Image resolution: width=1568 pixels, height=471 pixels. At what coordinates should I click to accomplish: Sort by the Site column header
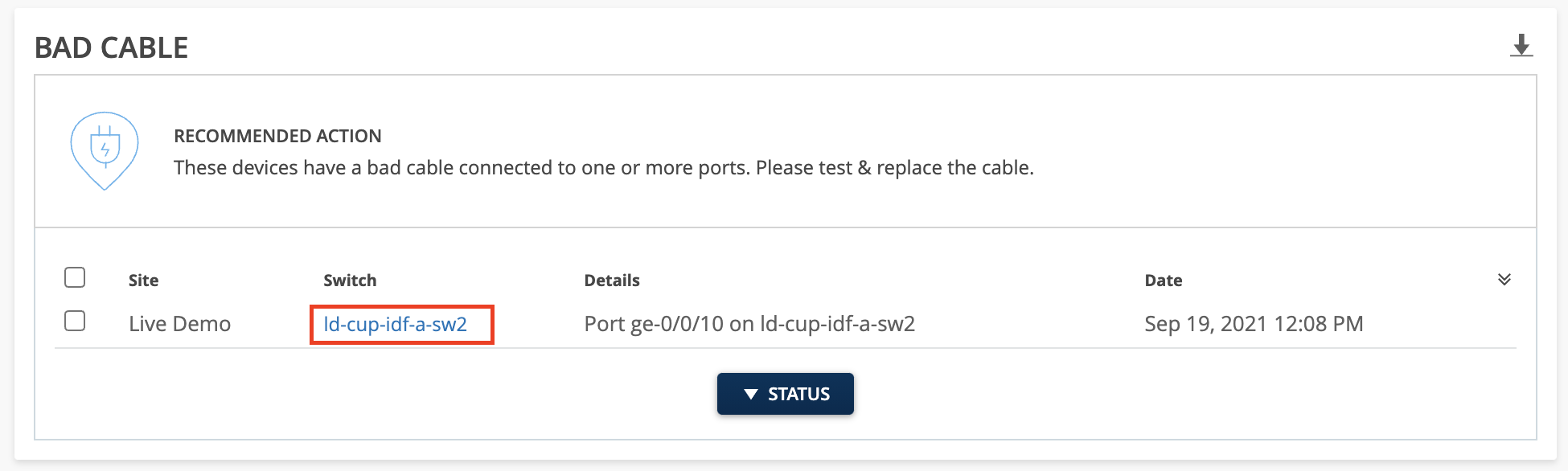143,281
